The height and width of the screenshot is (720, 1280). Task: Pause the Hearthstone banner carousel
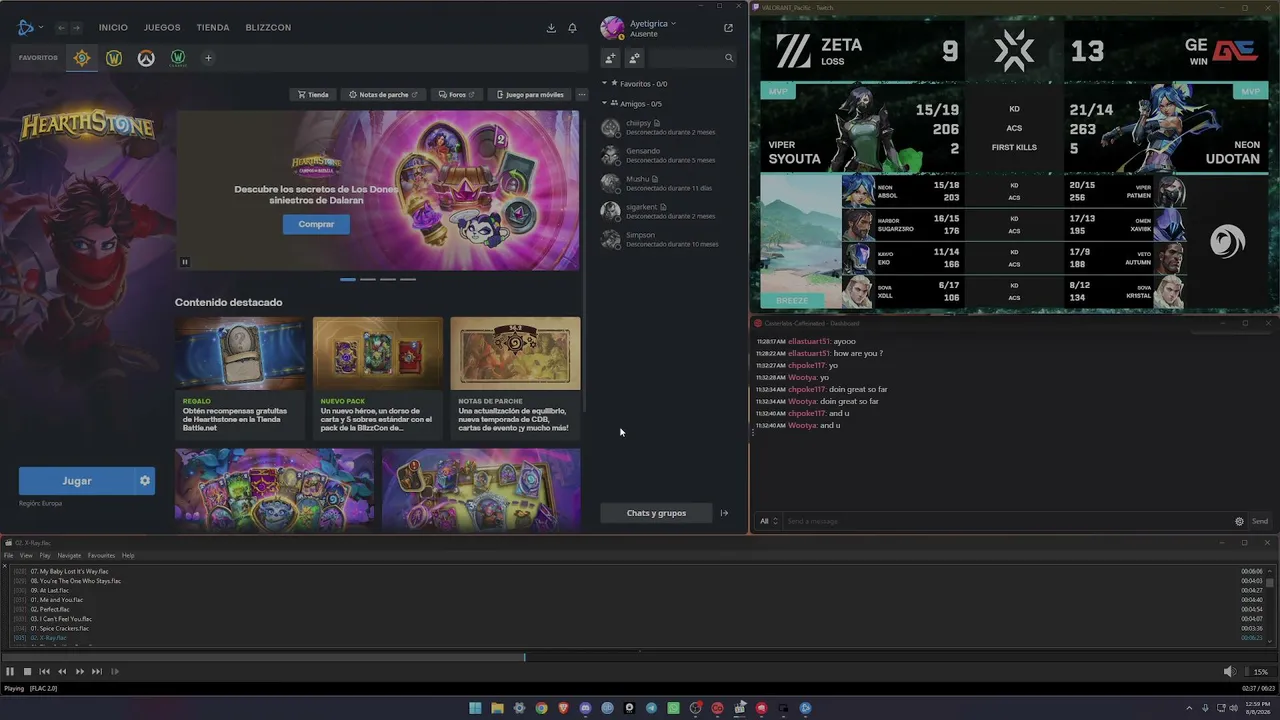[185, 262]
